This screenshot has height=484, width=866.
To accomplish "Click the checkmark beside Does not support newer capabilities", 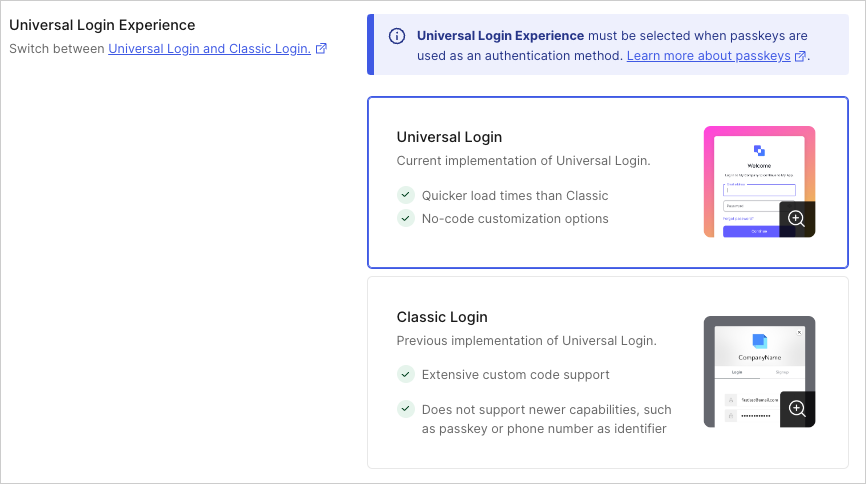I will (405, 409).
